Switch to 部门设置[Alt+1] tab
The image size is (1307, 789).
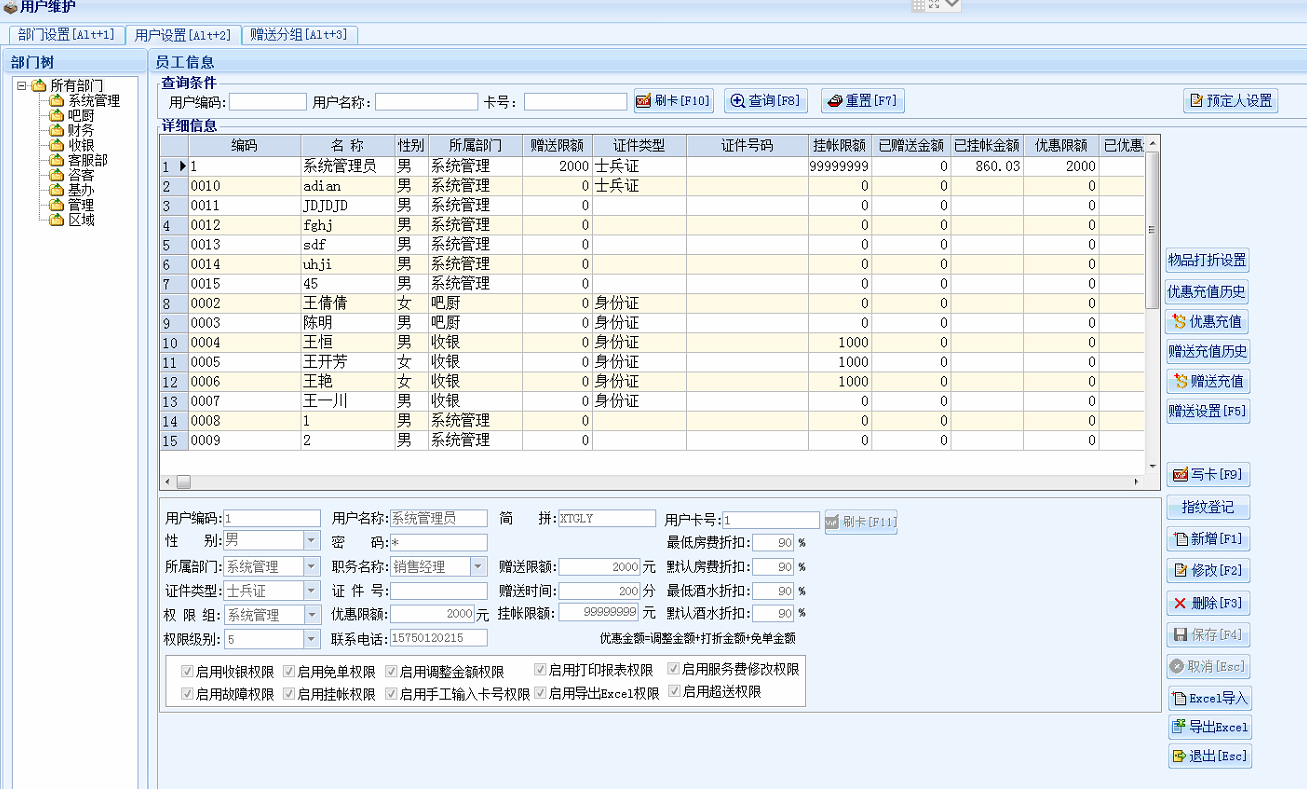(66, 34)
